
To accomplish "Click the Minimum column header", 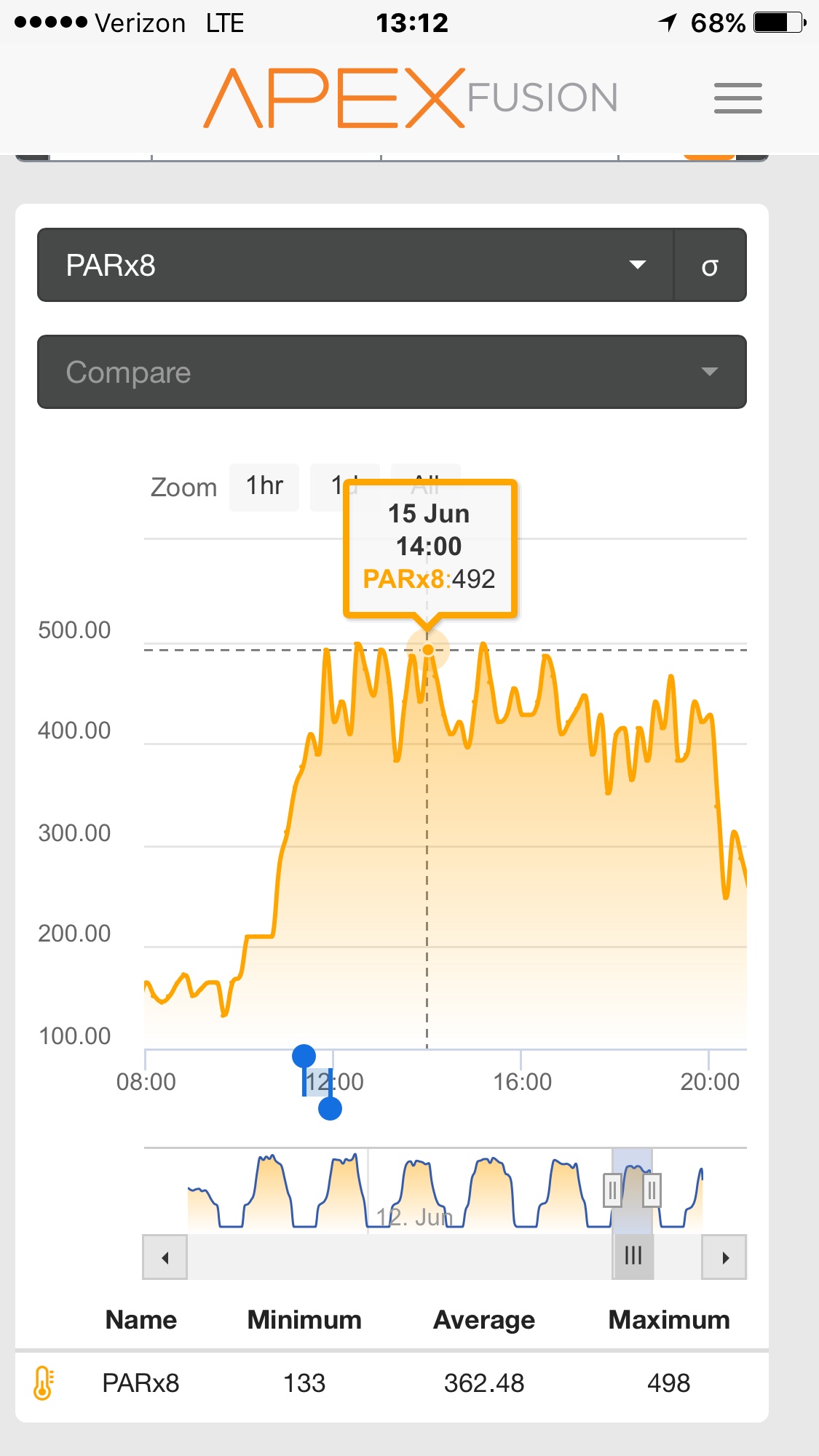I will pyautogui.click(x=304, y=1320).
